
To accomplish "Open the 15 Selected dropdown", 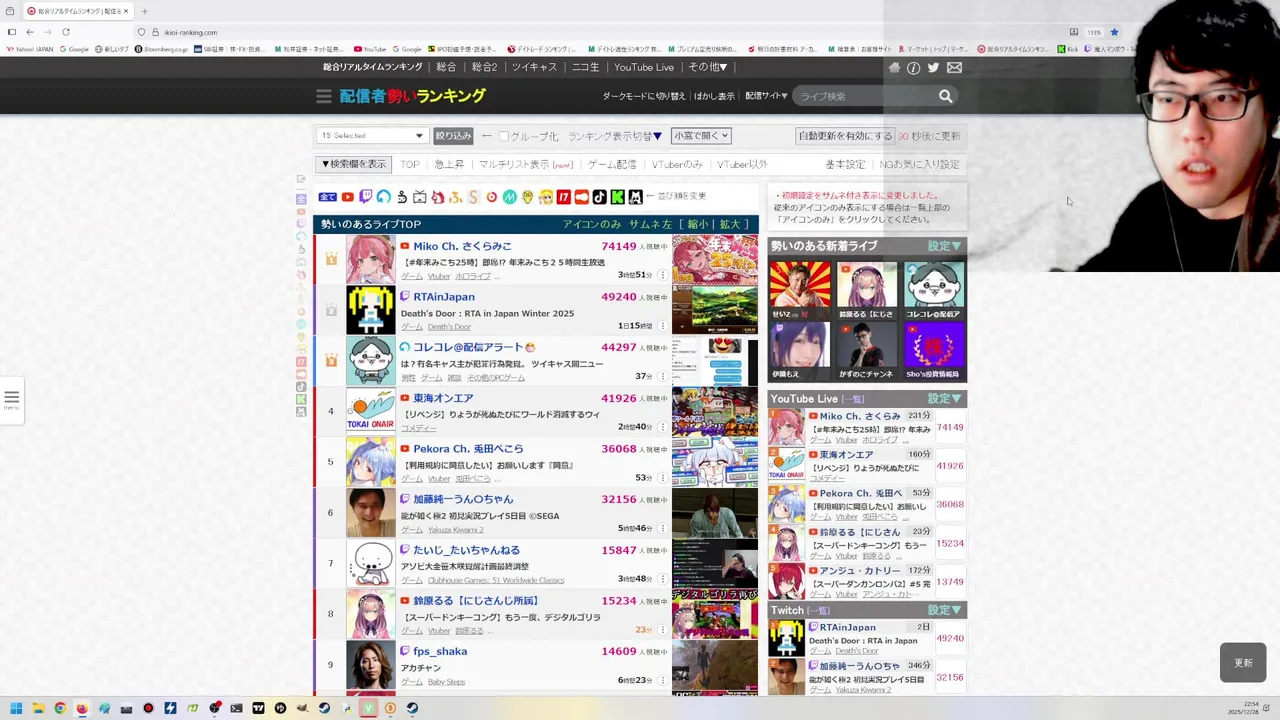I will 372,136.
